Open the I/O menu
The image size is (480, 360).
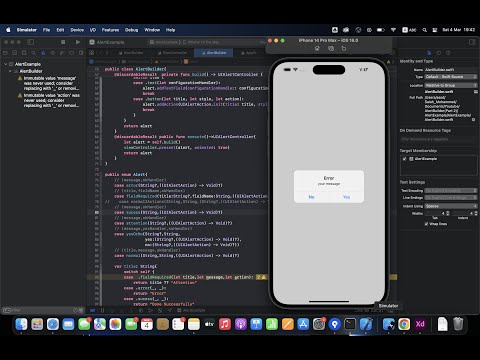tap(93, 30)
